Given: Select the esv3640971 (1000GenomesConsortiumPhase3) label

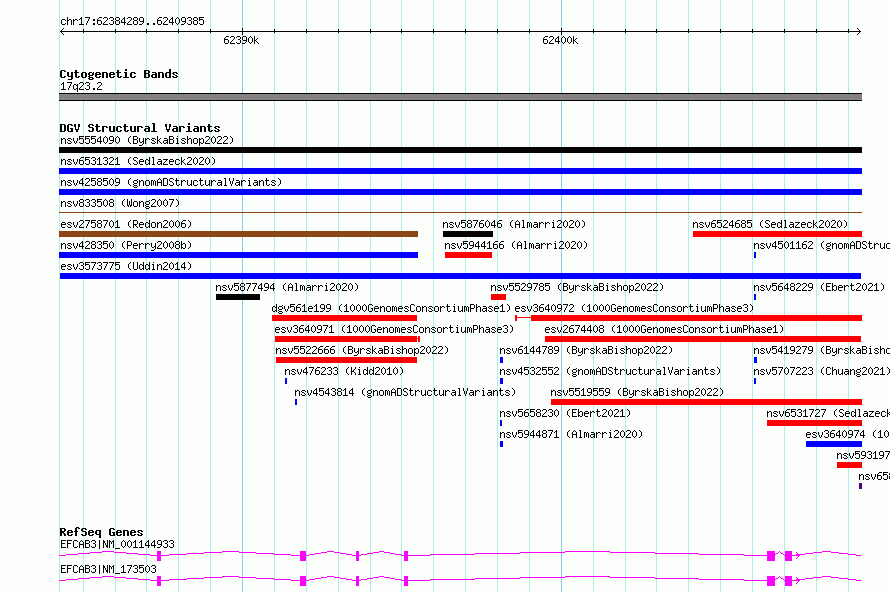Looking at the screenshot, I should [x=394, y=329].
